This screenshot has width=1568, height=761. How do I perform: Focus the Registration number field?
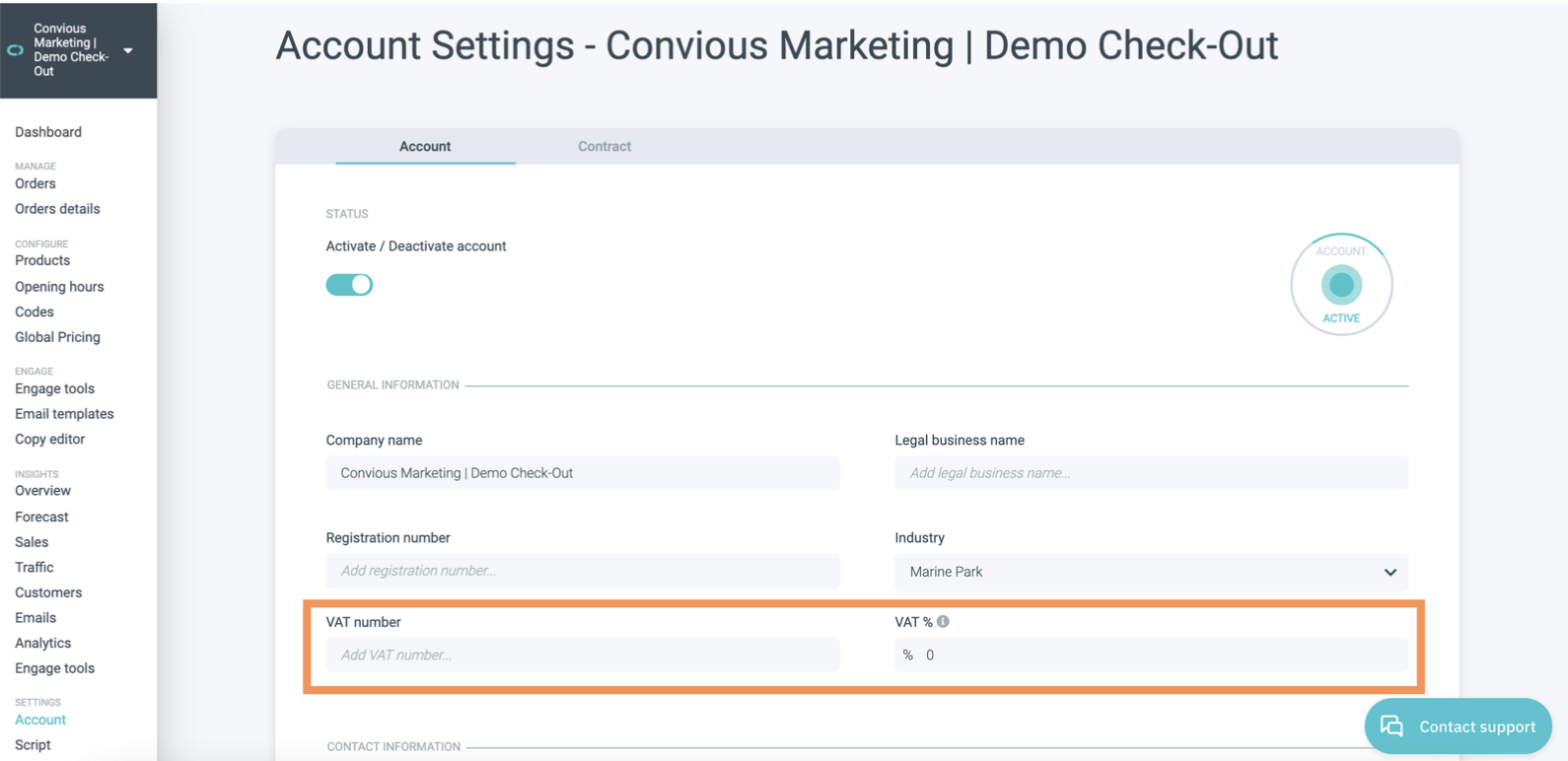pyautogui.click(x=583, y=571)
